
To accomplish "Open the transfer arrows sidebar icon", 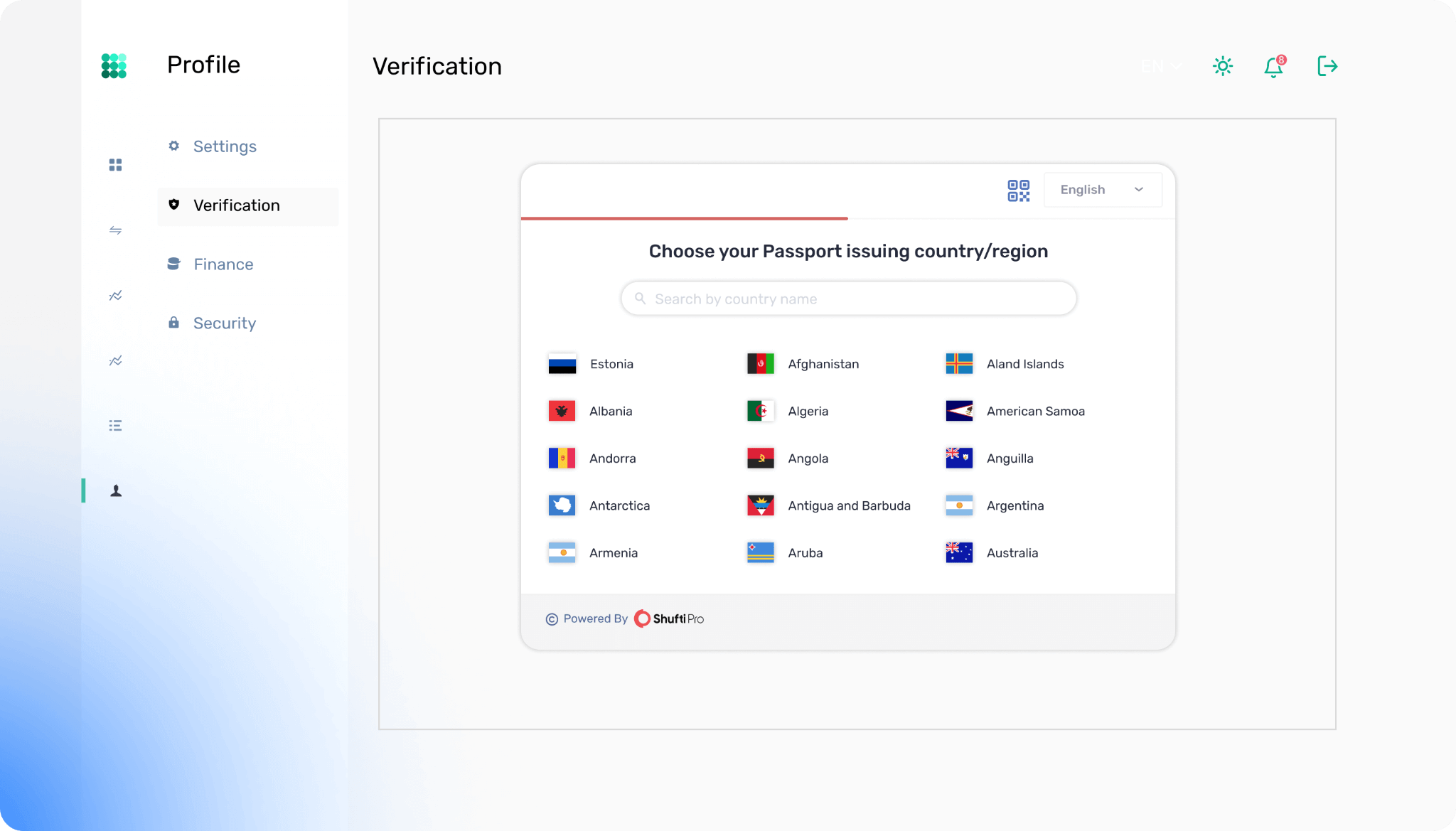I will tap(115, 230).
